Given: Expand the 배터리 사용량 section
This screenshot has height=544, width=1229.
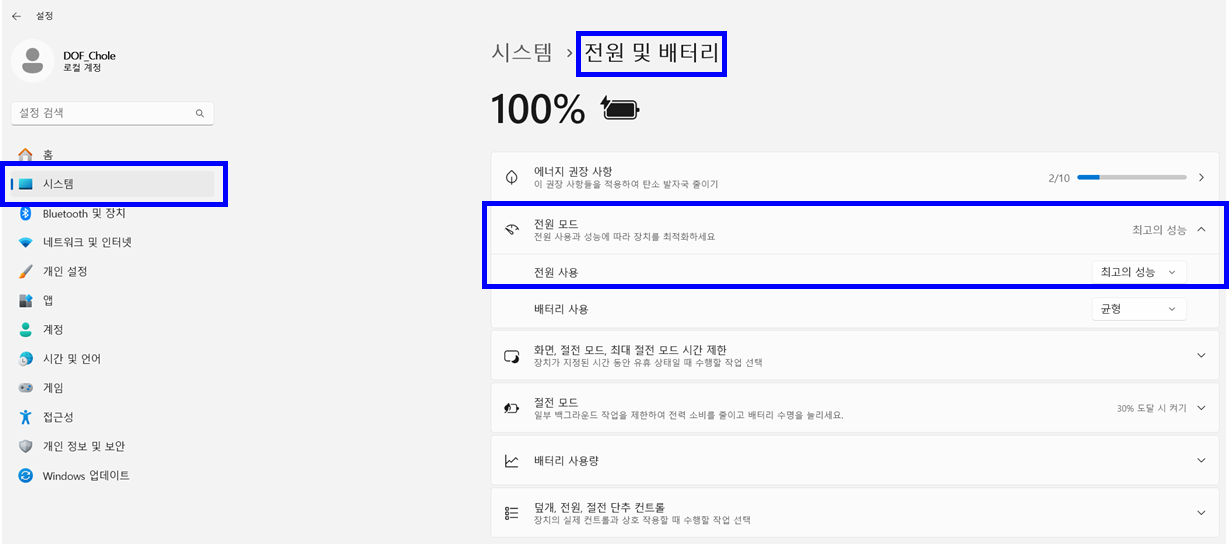Looking at the screenshot, I should tap(1201, 461).
